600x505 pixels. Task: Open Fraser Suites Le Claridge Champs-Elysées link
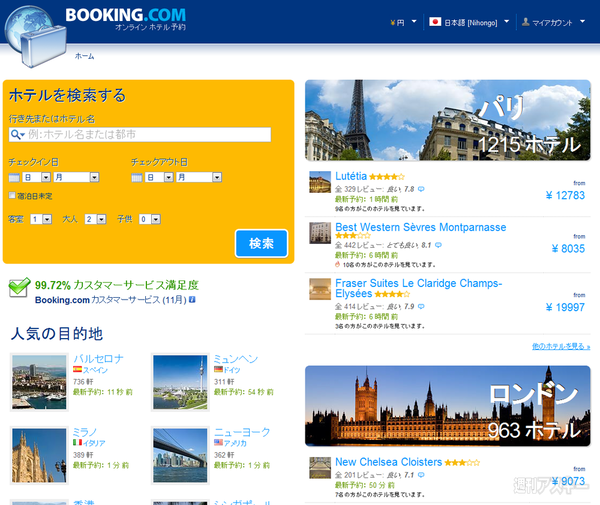tap(419, 288)
